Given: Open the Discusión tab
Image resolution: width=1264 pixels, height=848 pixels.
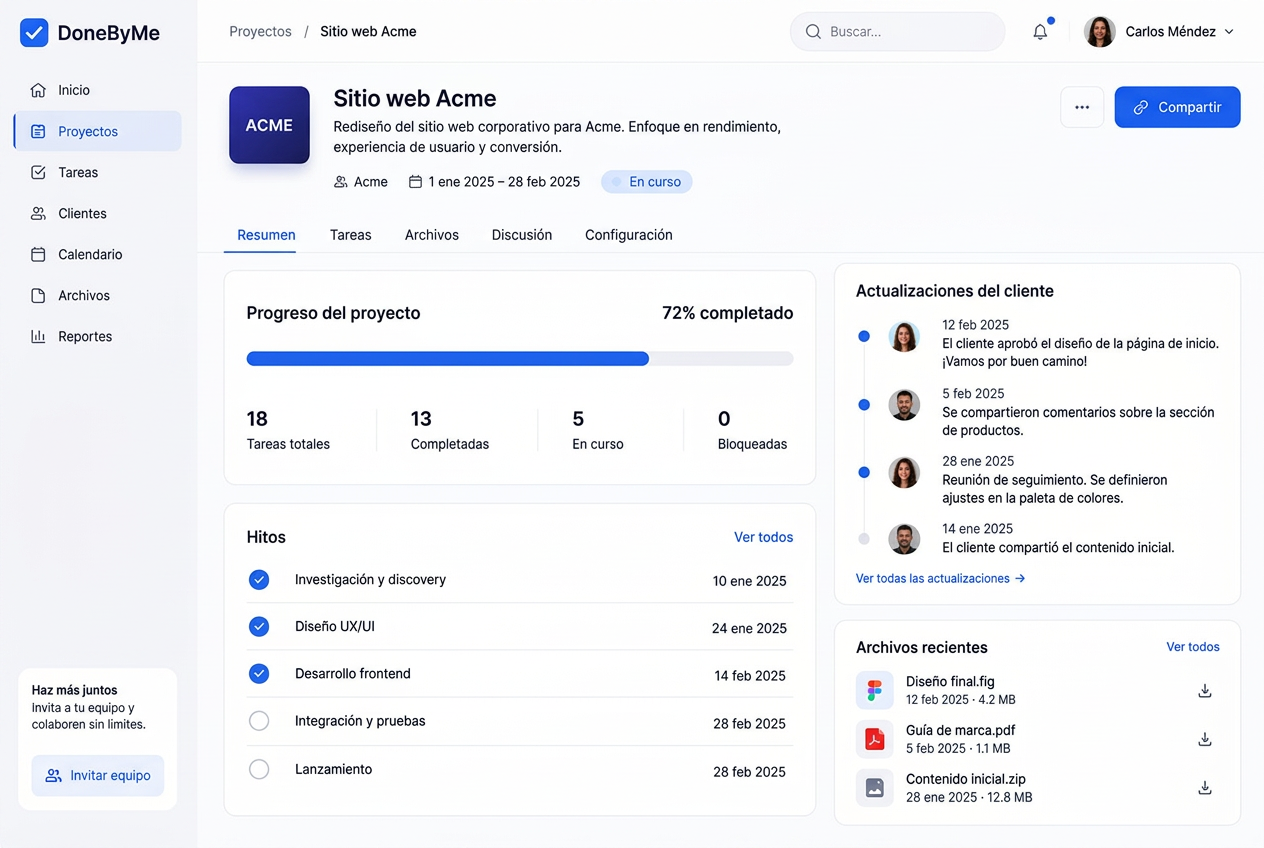Looking at the screenshot, I should tap(522, 235).
